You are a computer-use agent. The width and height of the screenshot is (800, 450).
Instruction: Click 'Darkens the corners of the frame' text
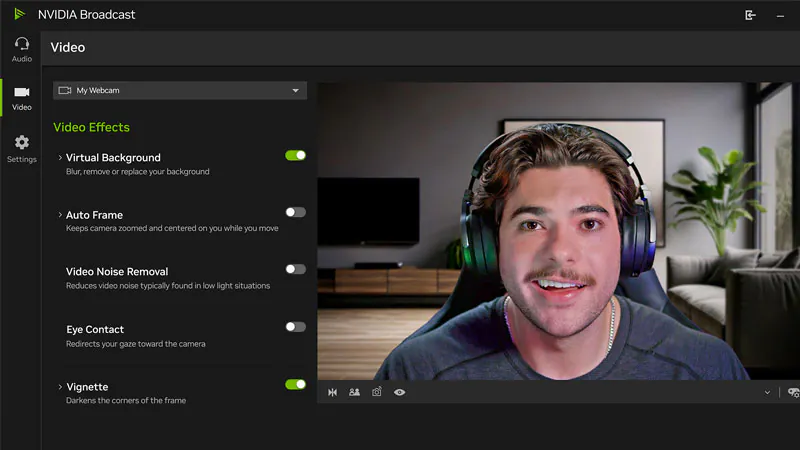[126, 401]
